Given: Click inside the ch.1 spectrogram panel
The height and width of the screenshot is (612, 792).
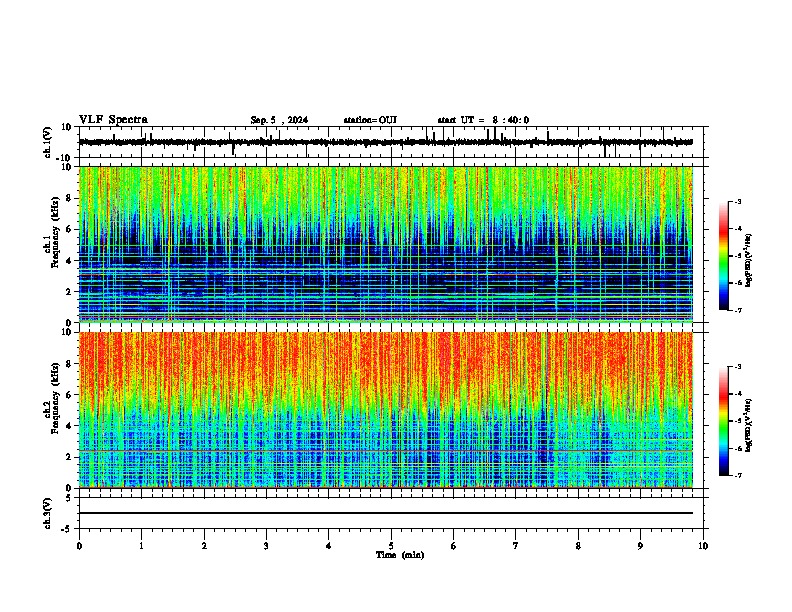Looking at the screenshot, I should (x=386, y=244).
